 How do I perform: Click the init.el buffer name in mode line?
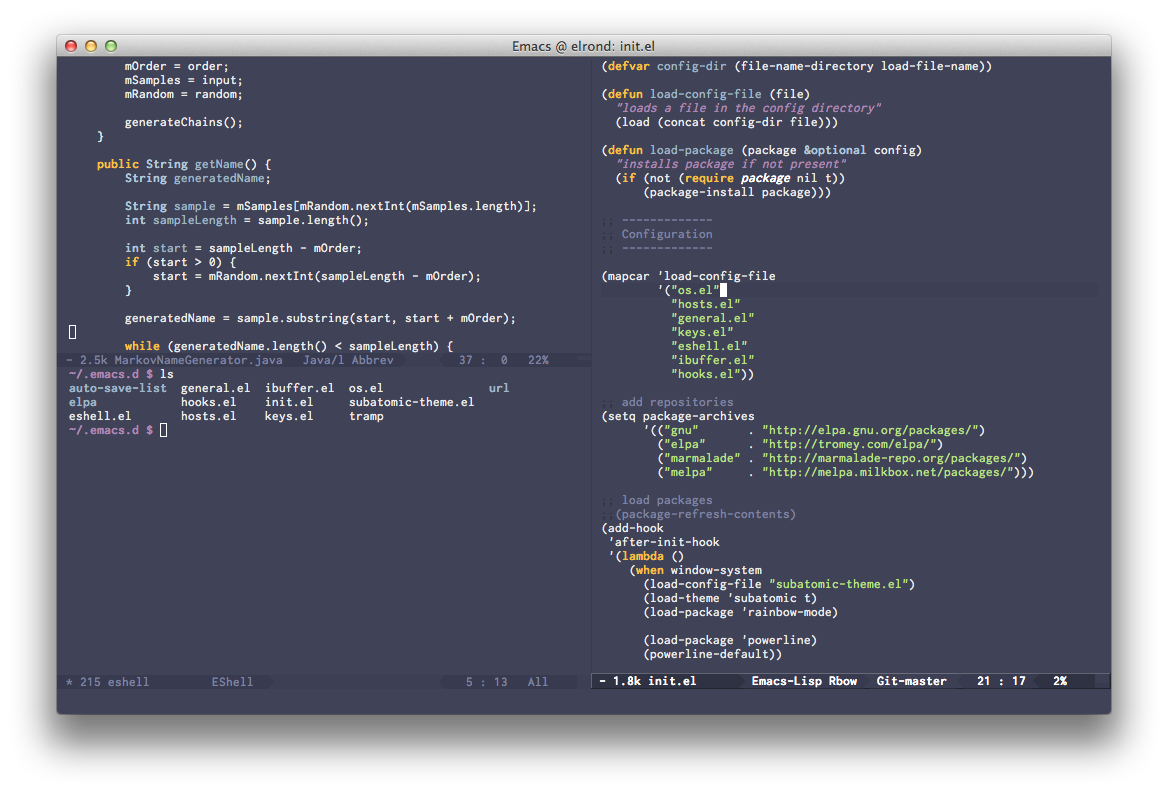(672, 681)
